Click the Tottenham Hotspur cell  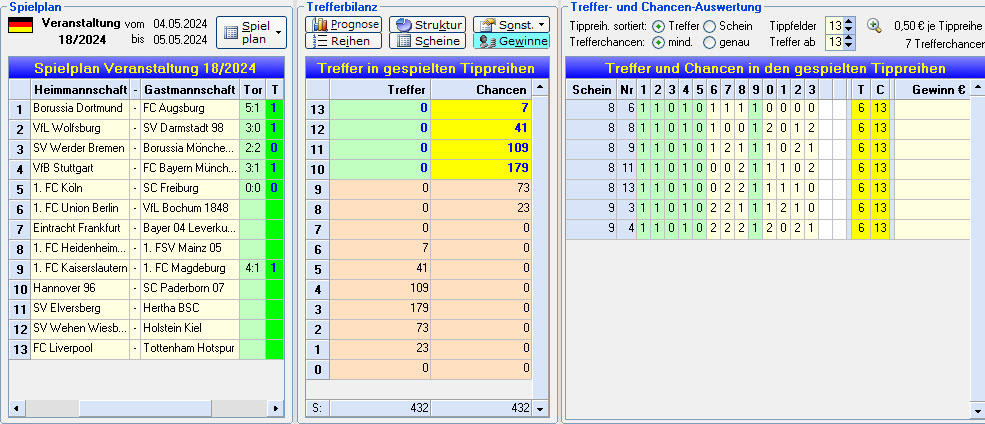(190, 348)
